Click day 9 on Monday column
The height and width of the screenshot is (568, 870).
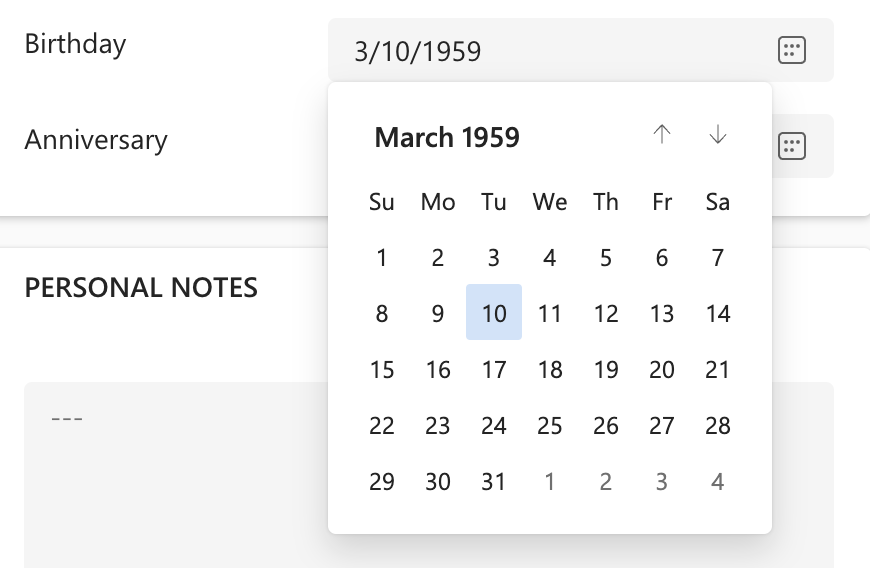438,313
